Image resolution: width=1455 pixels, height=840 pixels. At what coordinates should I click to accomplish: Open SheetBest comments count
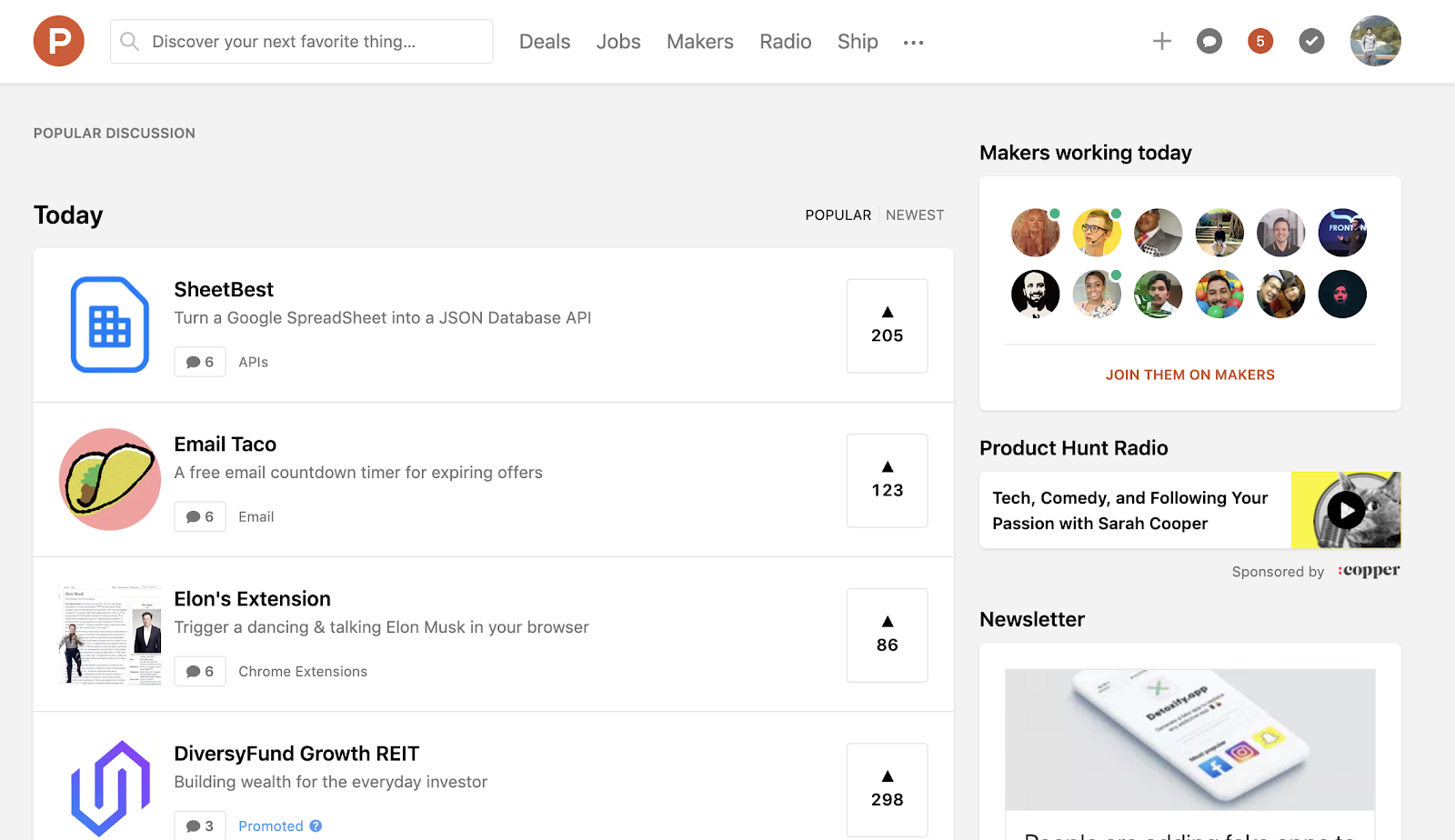click(x=200, y=362)
